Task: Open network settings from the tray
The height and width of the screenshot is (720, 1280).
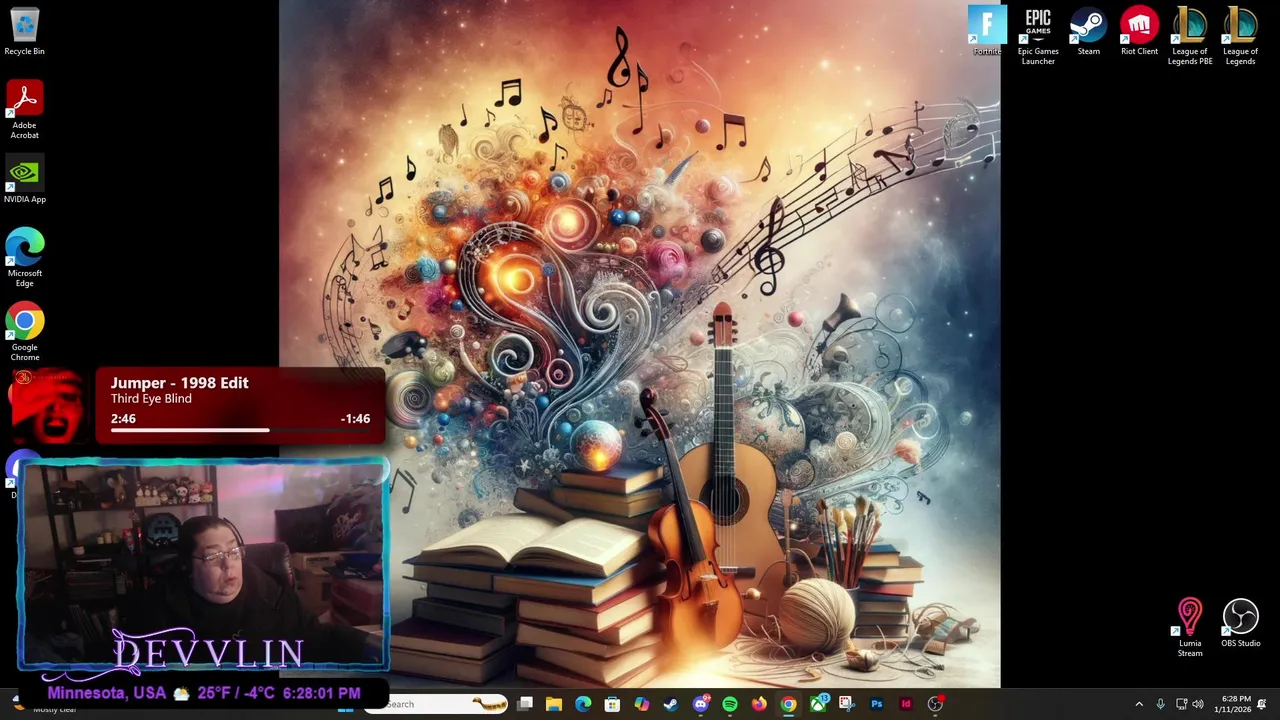Action: pos(1181,704)
